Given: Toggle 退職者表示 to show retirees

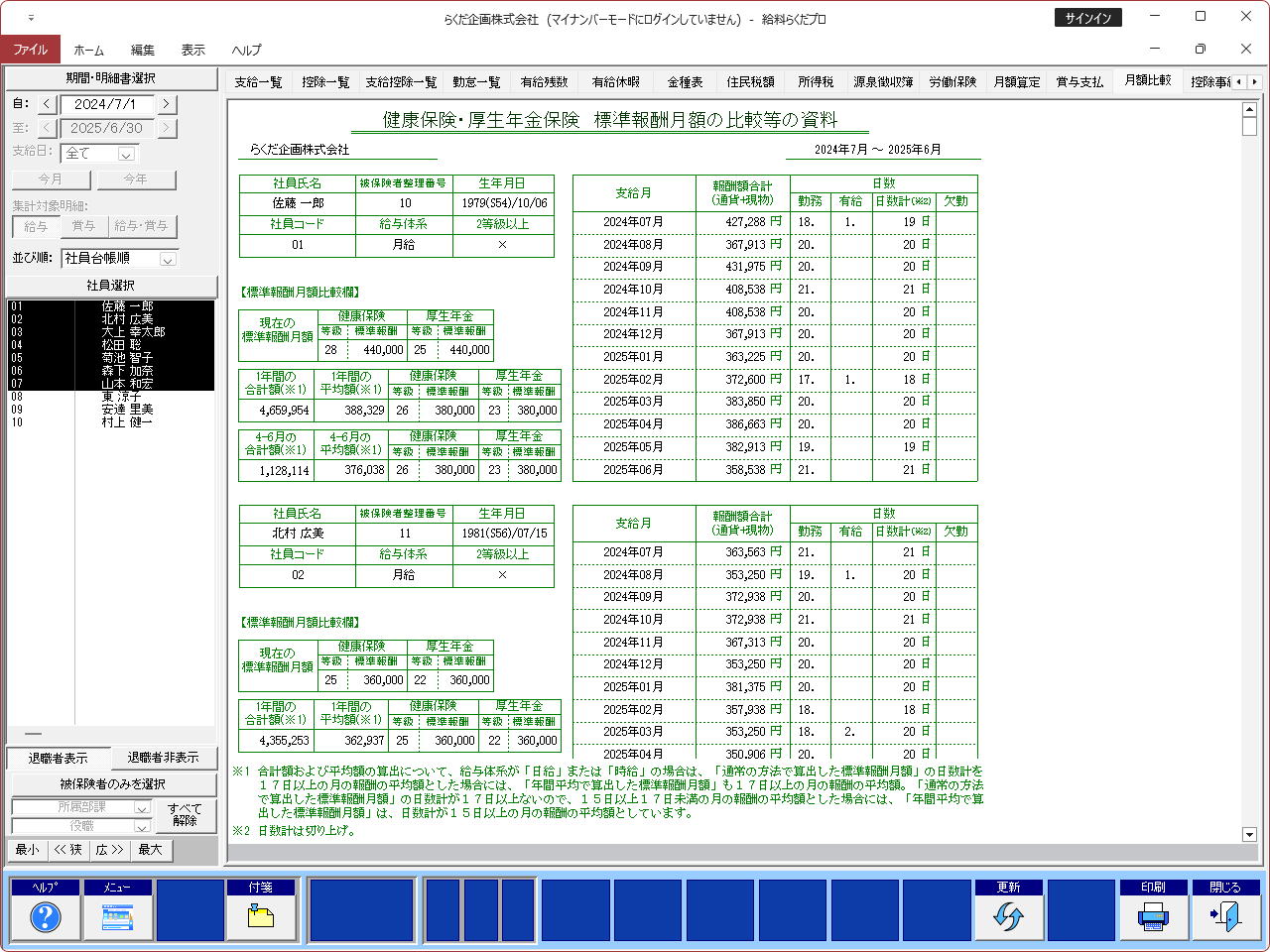Looking at the screenshot, I should 58,759.
